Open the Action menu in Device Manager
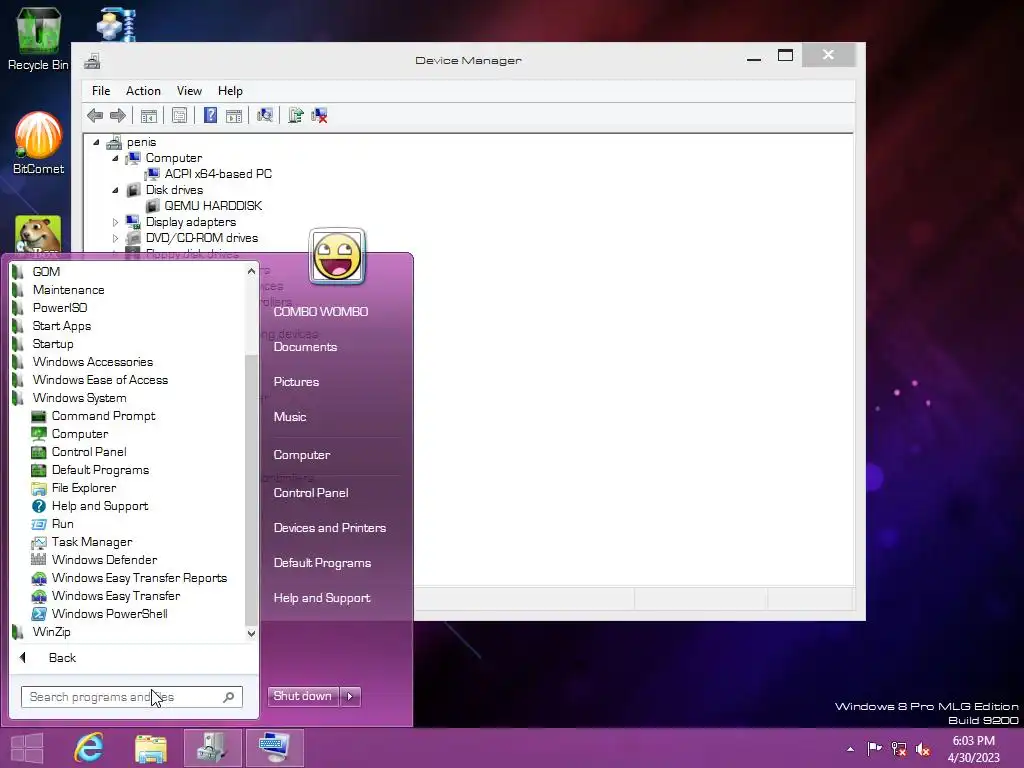Screen dimensions: 1024x768 point(143,91)
